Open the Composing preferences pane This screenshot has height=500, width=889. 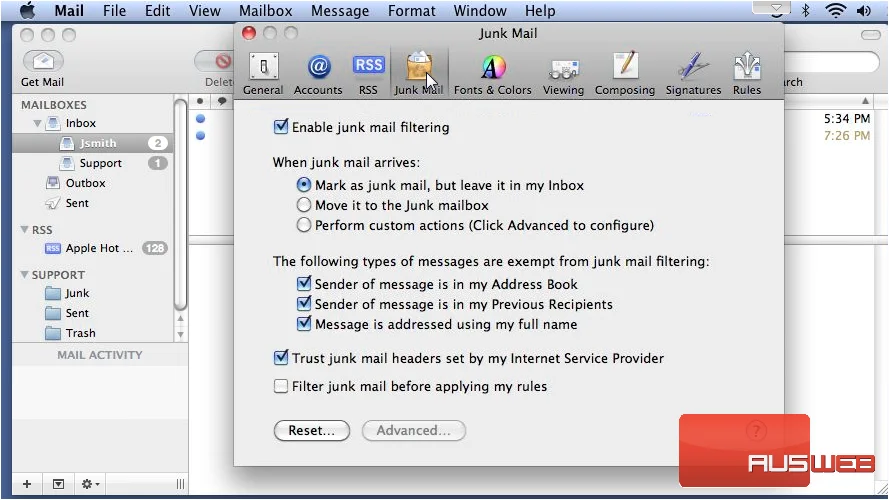[625, 74]
